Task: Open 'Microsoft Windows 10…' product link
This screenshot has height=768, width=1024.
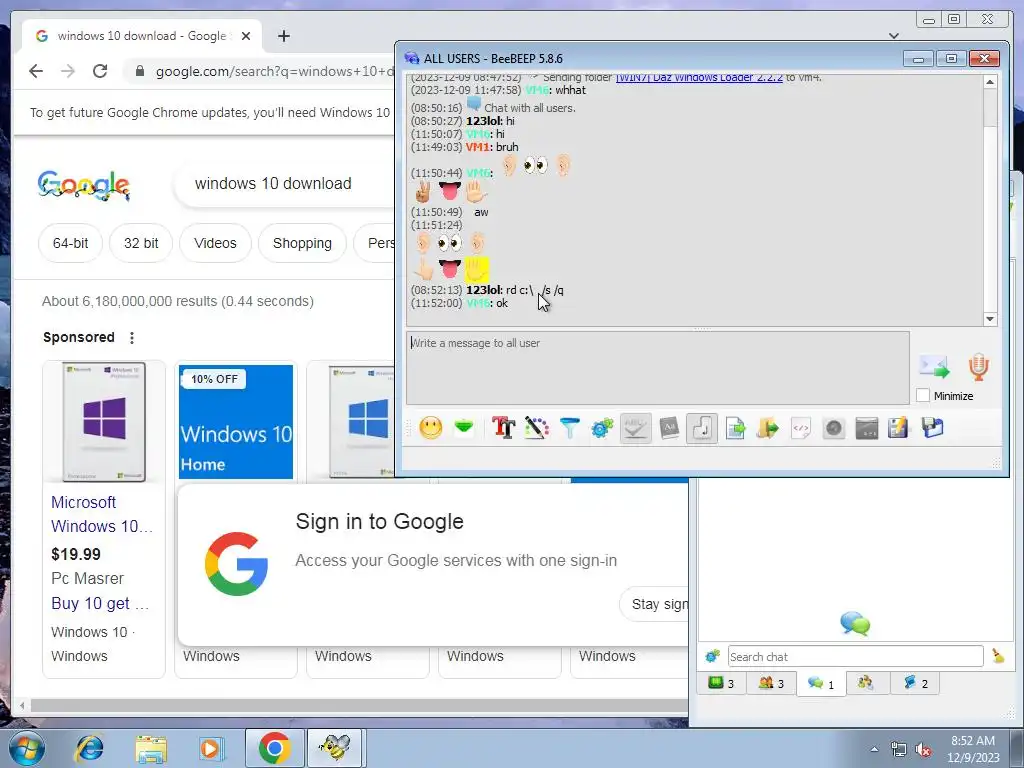Action: (x=102, y=514)
